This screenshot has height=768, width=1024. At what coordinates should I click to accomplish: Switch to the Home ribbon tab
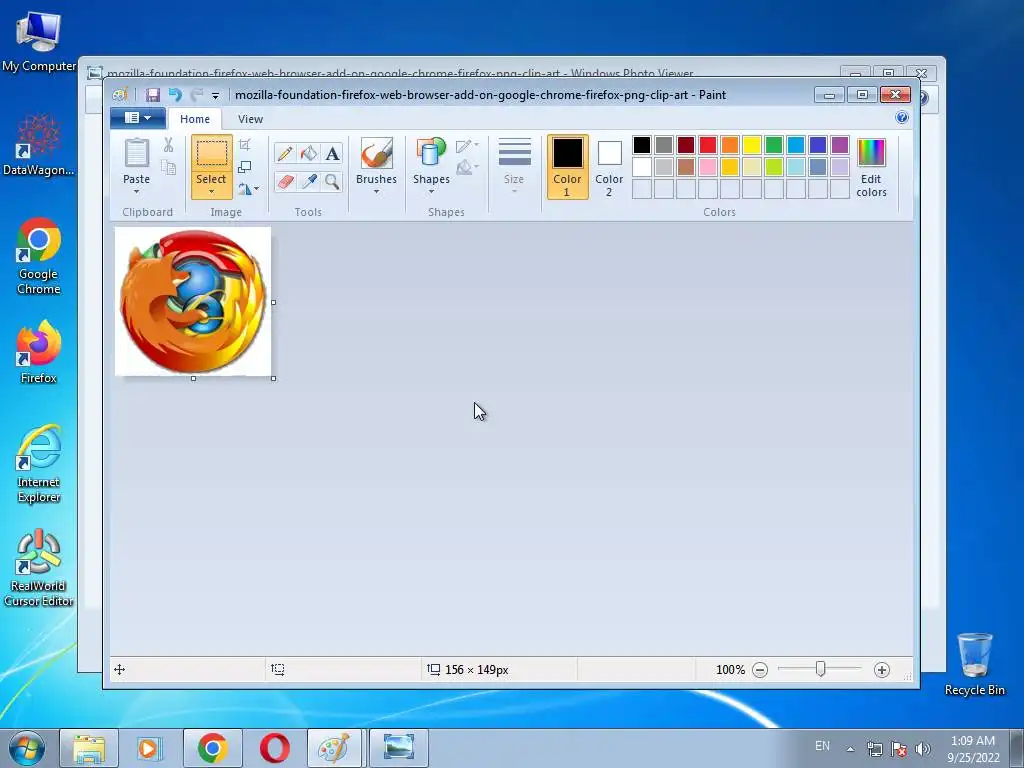pos(195,119)
